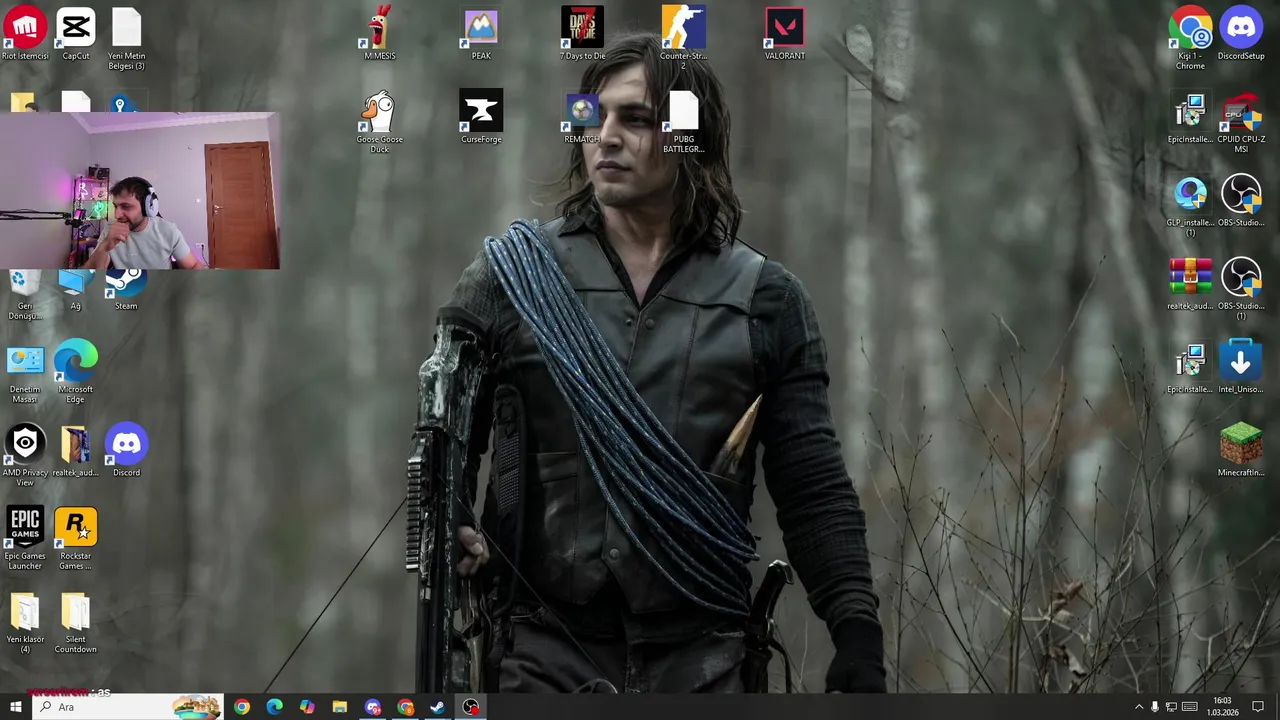Select EpicInstaller icon beside Intel_Uniso
This screenshot has height=720, width=1280.
(x=1190, y=367)
